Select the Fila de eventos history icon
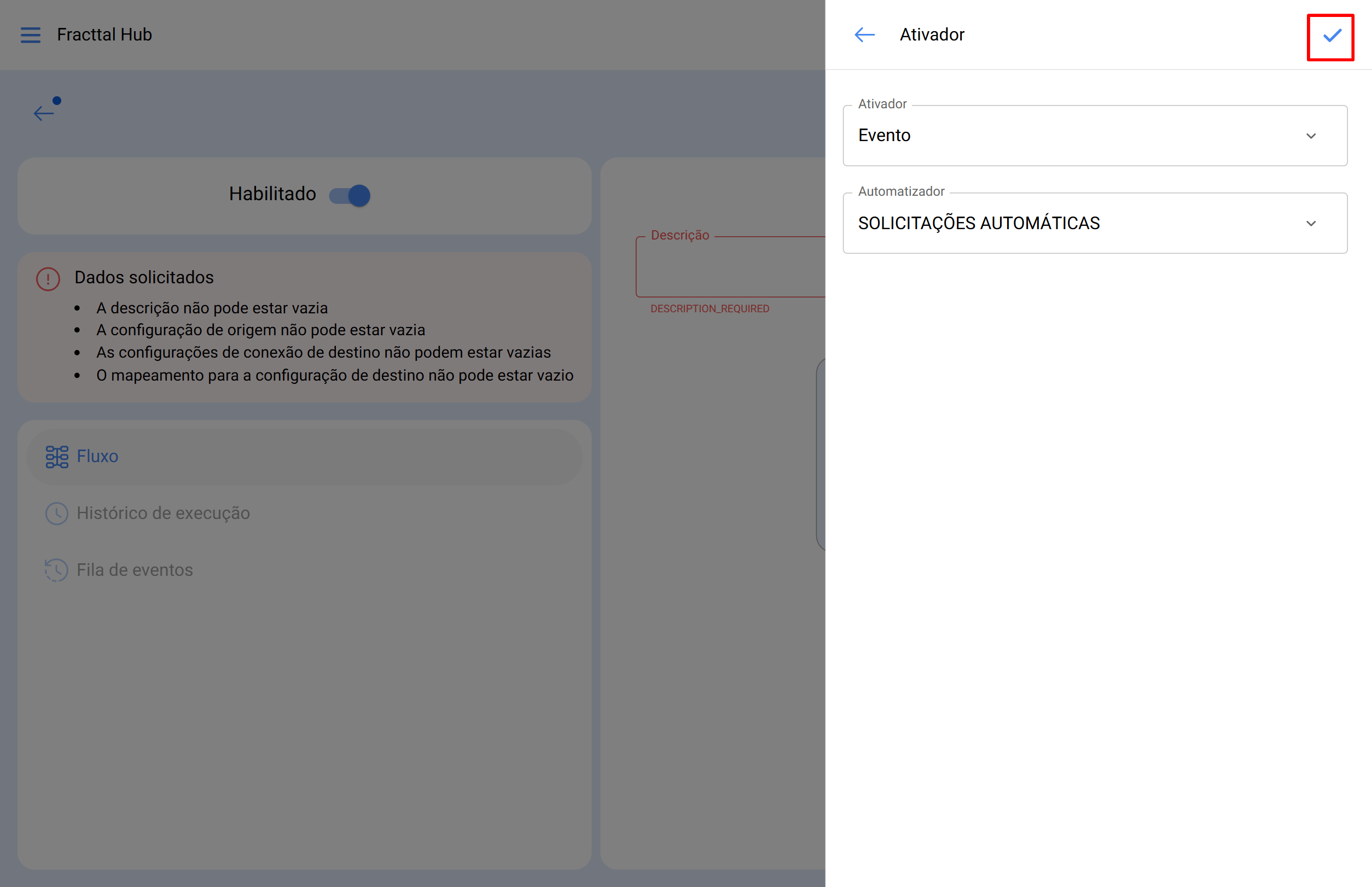1372x887 pixels. click(x=56, y=570)
